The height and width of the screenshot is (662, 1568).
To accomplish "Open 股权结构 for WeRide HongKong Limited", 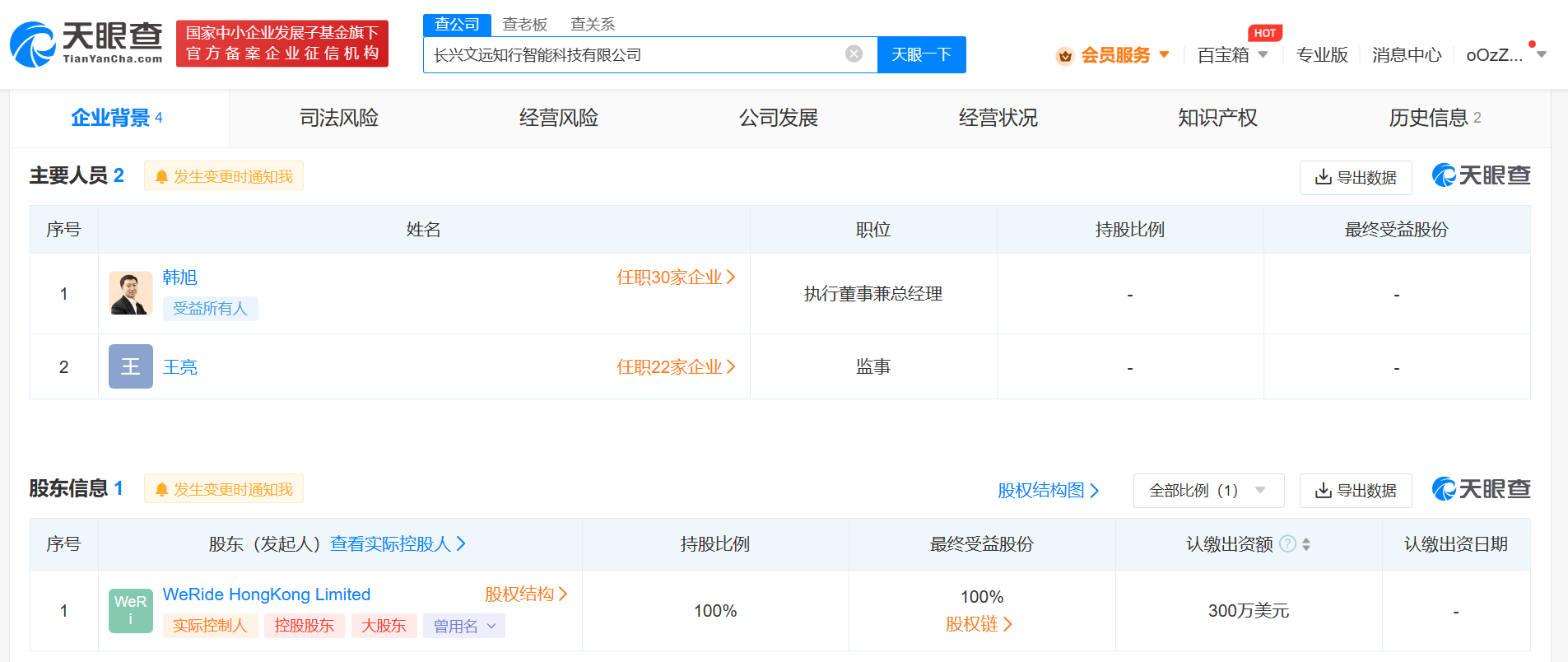I will tap(526, 594).
